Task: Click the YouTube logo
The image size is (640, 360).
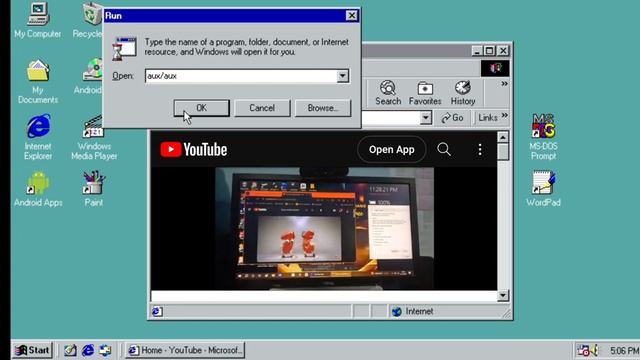Action: coord(193,149)
